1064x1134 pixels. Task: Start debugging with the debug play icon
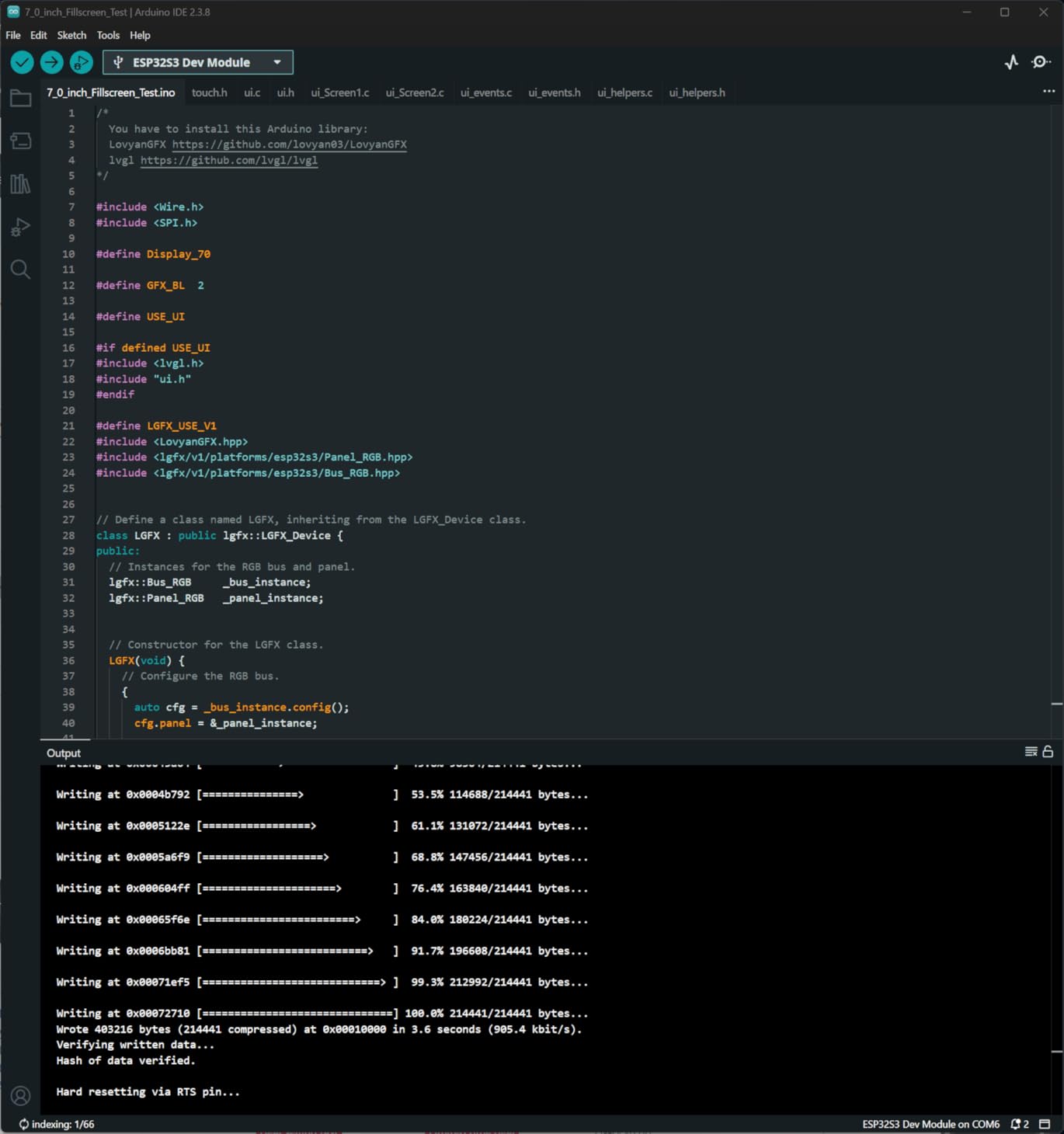point(82,62)
